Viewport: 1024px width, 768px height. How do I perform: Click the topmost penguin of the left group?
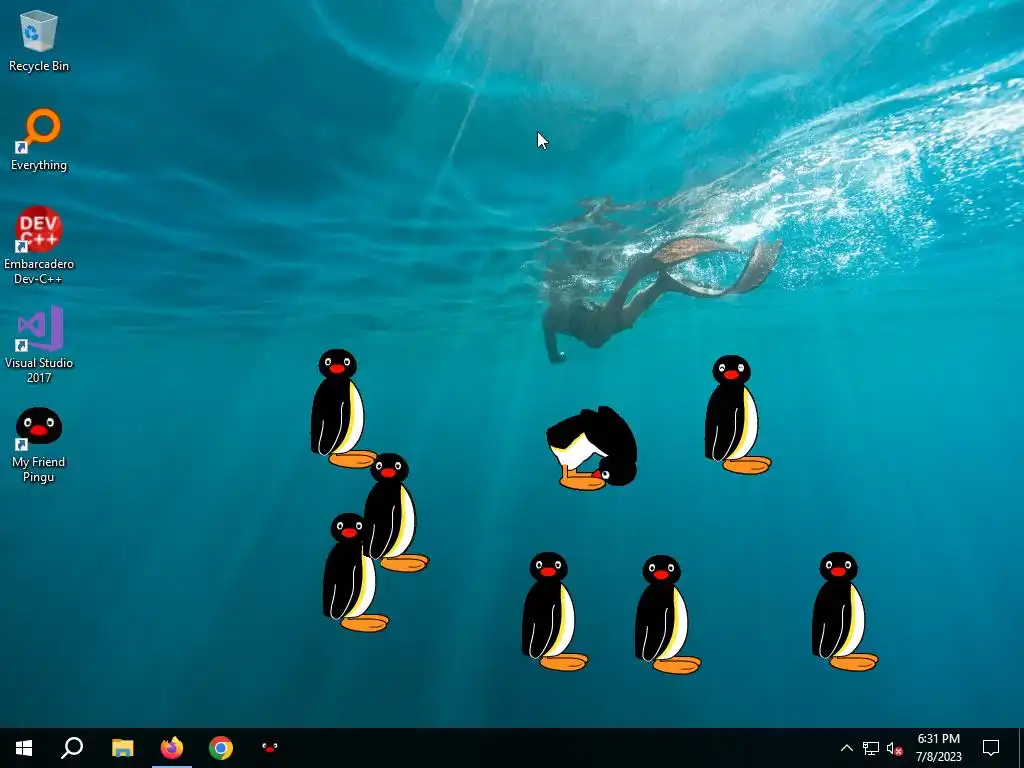[342, 408]
